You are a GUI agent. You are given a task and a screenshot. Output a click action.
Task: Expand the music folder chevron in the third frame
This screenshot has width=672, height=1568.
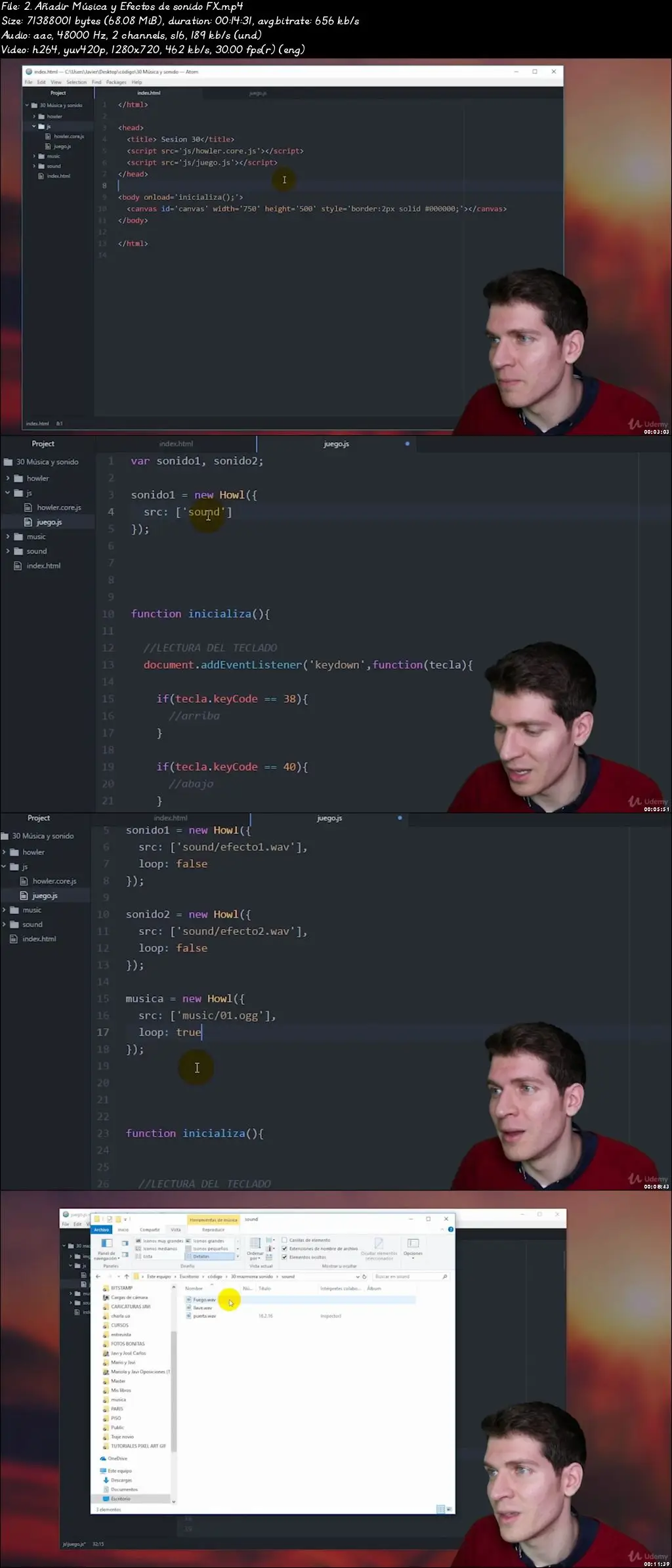pyautogui.click(x=4, y=910)
